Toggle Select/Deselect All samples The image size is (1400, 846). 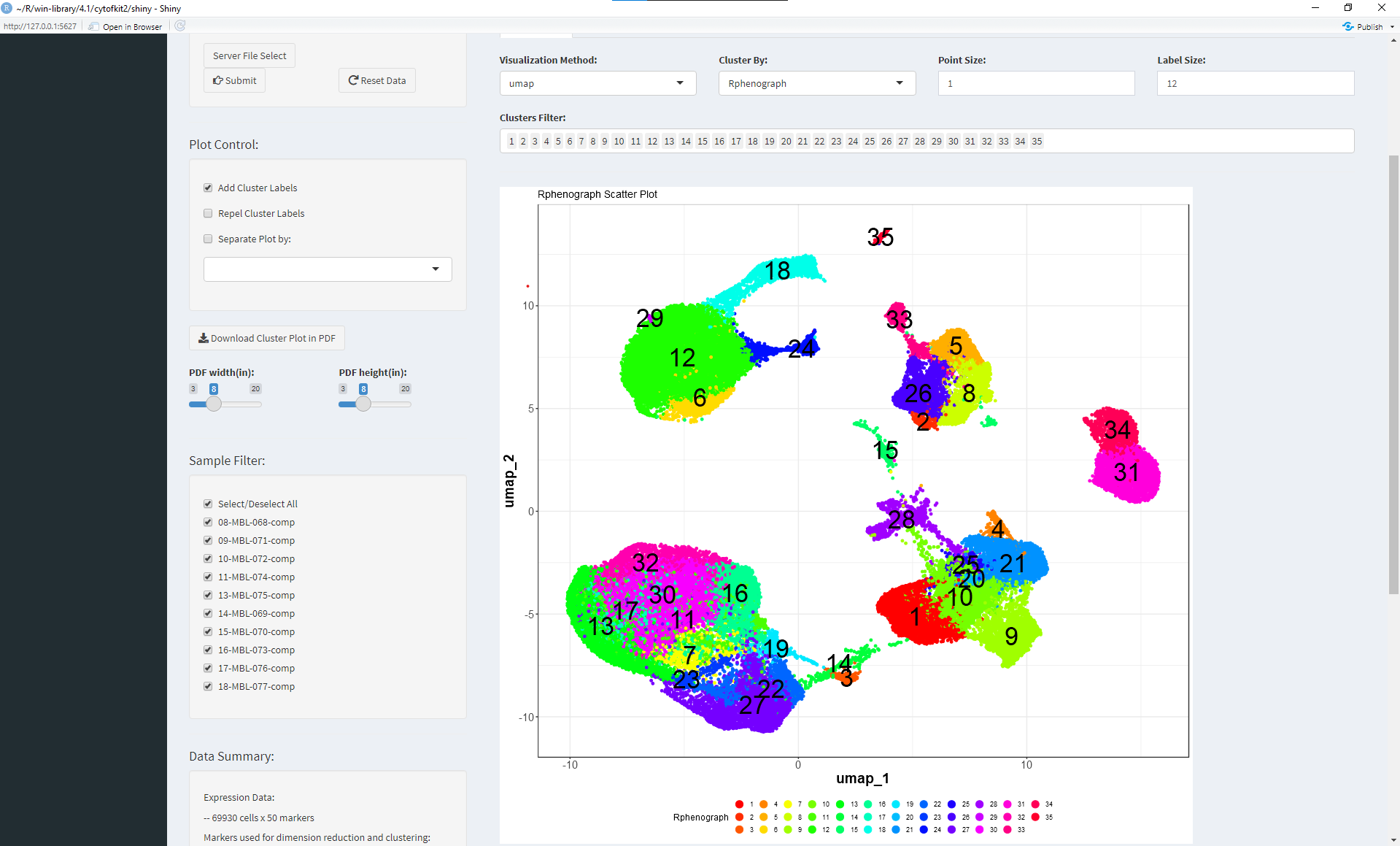click(x=208, y=504)
